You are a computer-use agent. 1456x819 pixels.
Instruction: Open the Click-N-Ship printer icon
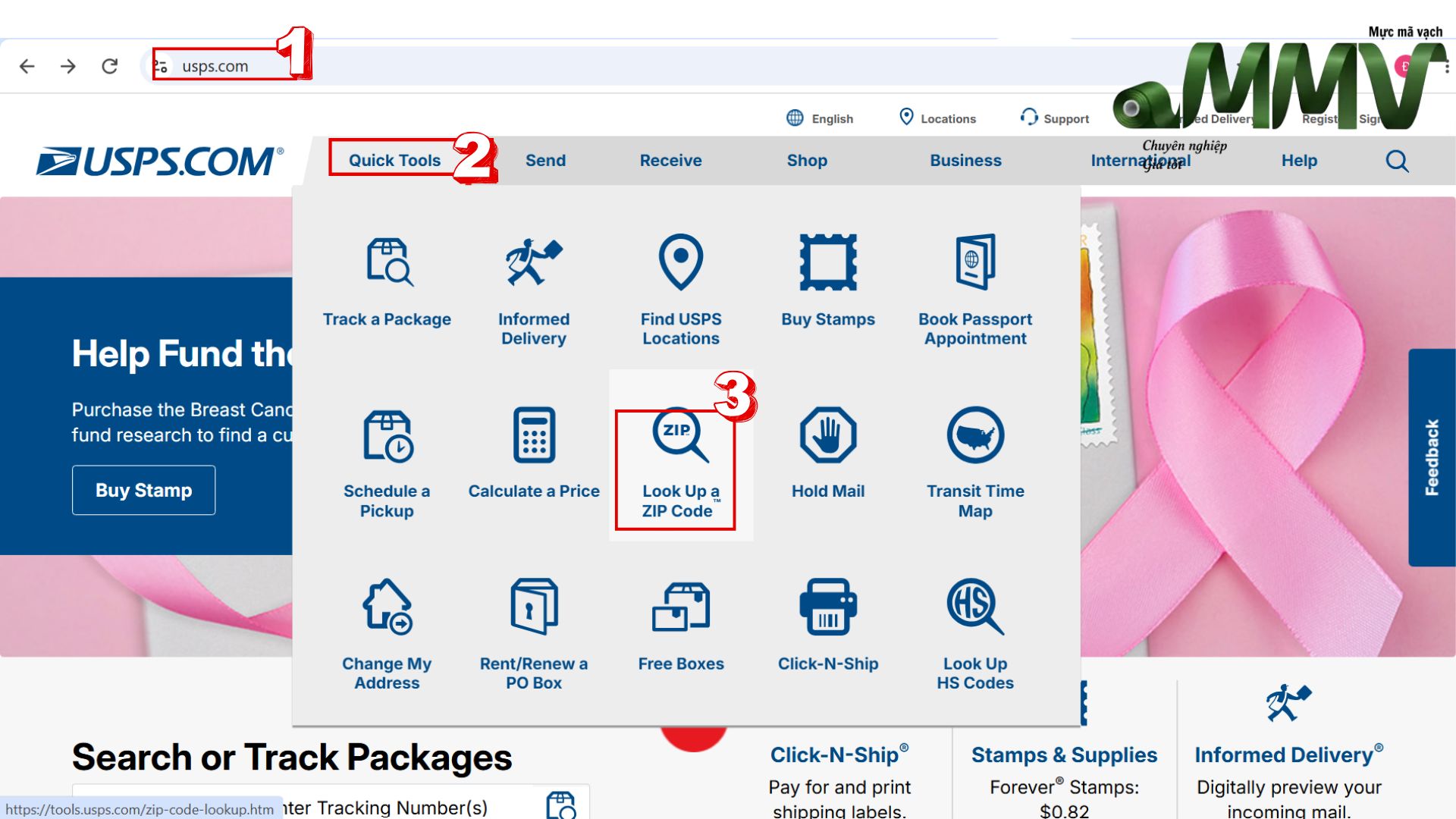(828, 607)
